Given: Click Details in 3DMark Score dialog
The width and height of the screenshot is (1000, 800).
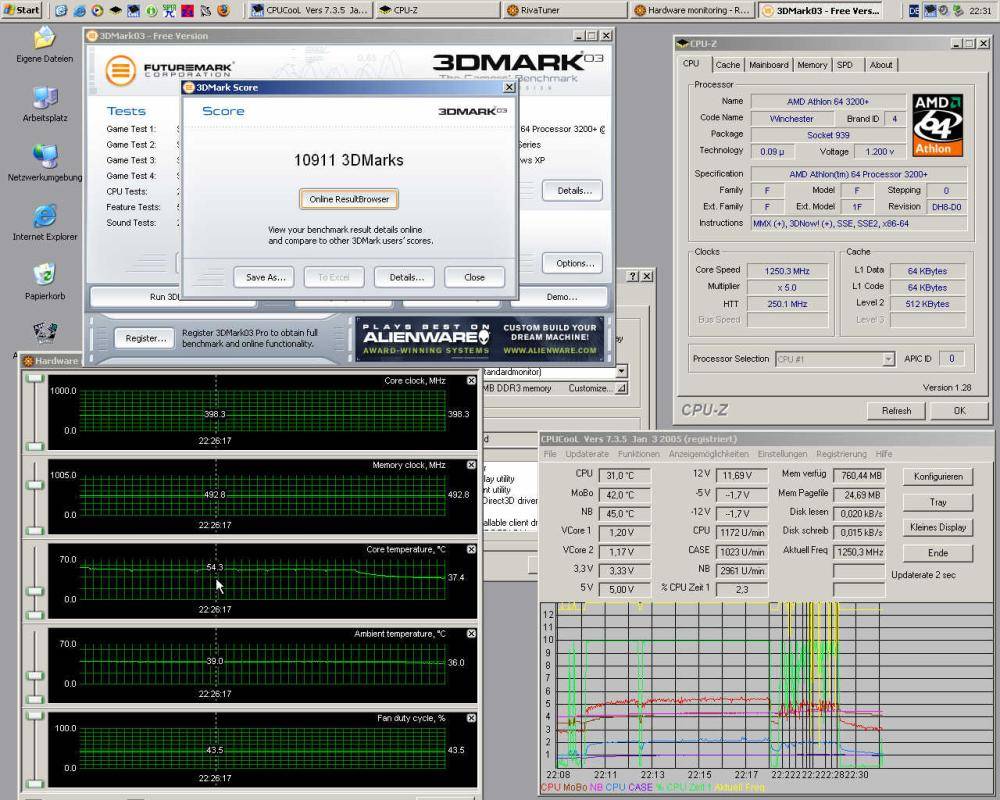Looking at the screenshot, I should 405,278.
